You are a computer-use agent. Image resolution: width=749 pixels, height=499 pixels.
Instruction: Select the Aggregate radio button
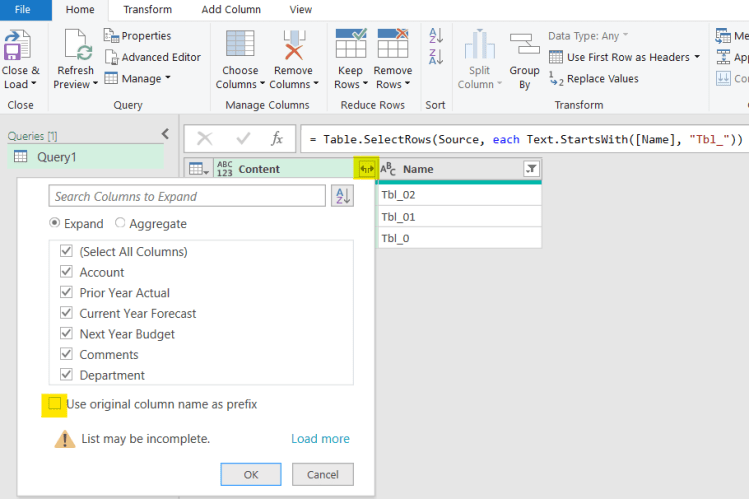(121, 224)
